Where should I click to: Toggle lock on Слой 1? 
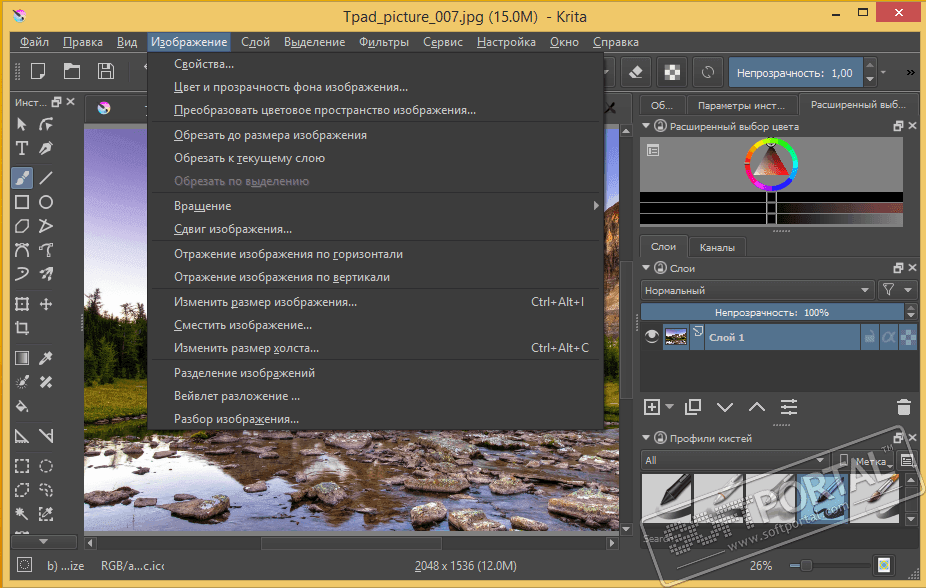pyautogui.click(x=869, y=337)
